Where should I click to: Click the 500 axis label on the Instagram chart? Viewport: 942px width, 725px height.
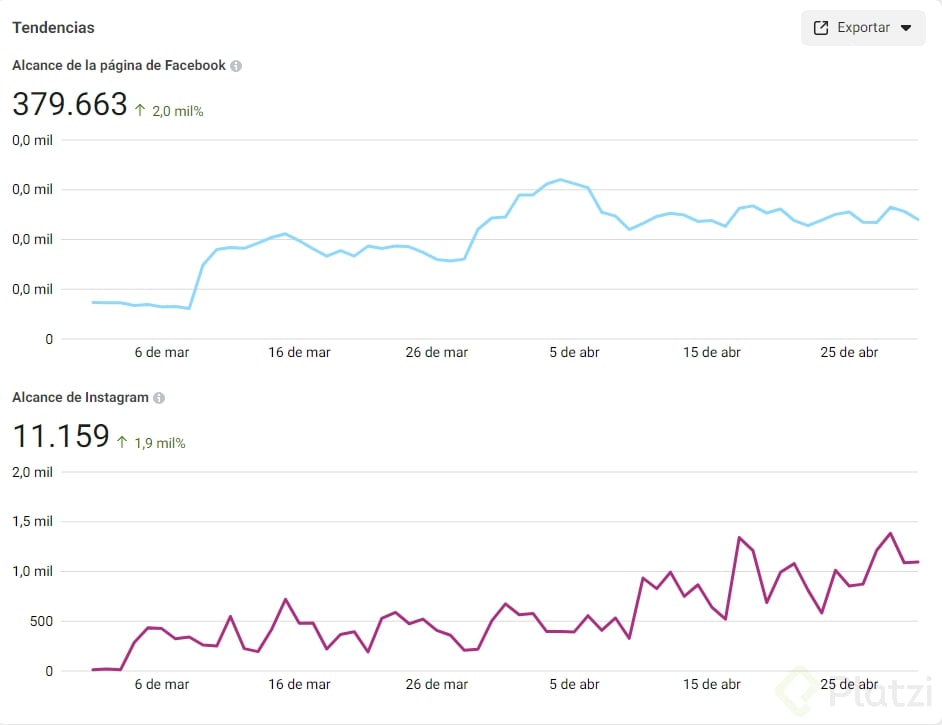(x=41, y=621)
